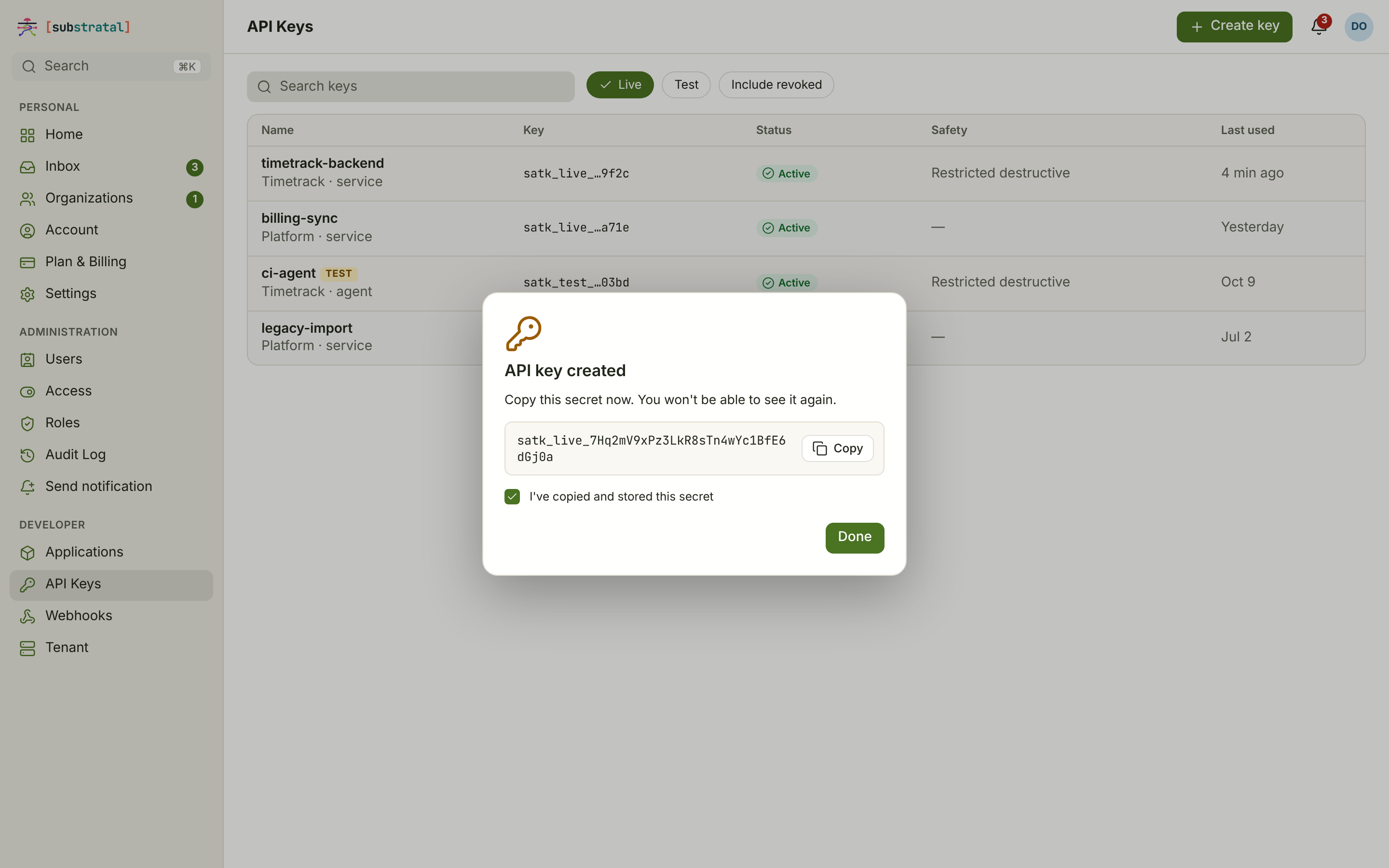Click the Create key button
This screenshot has height=868, width=1389.
[1234, 27]
